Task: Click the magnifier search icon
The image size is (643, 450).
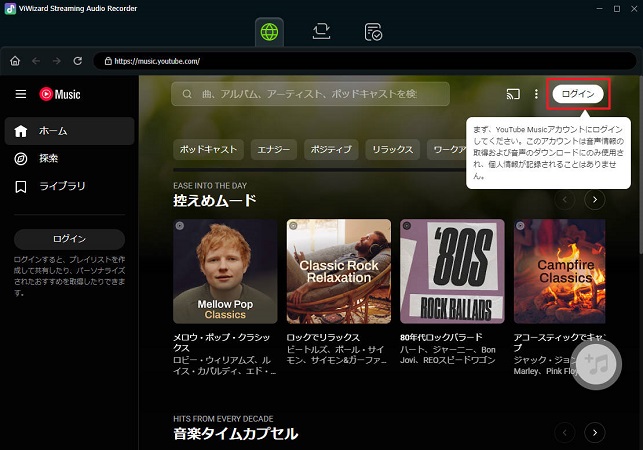Action: click(187, 94)
